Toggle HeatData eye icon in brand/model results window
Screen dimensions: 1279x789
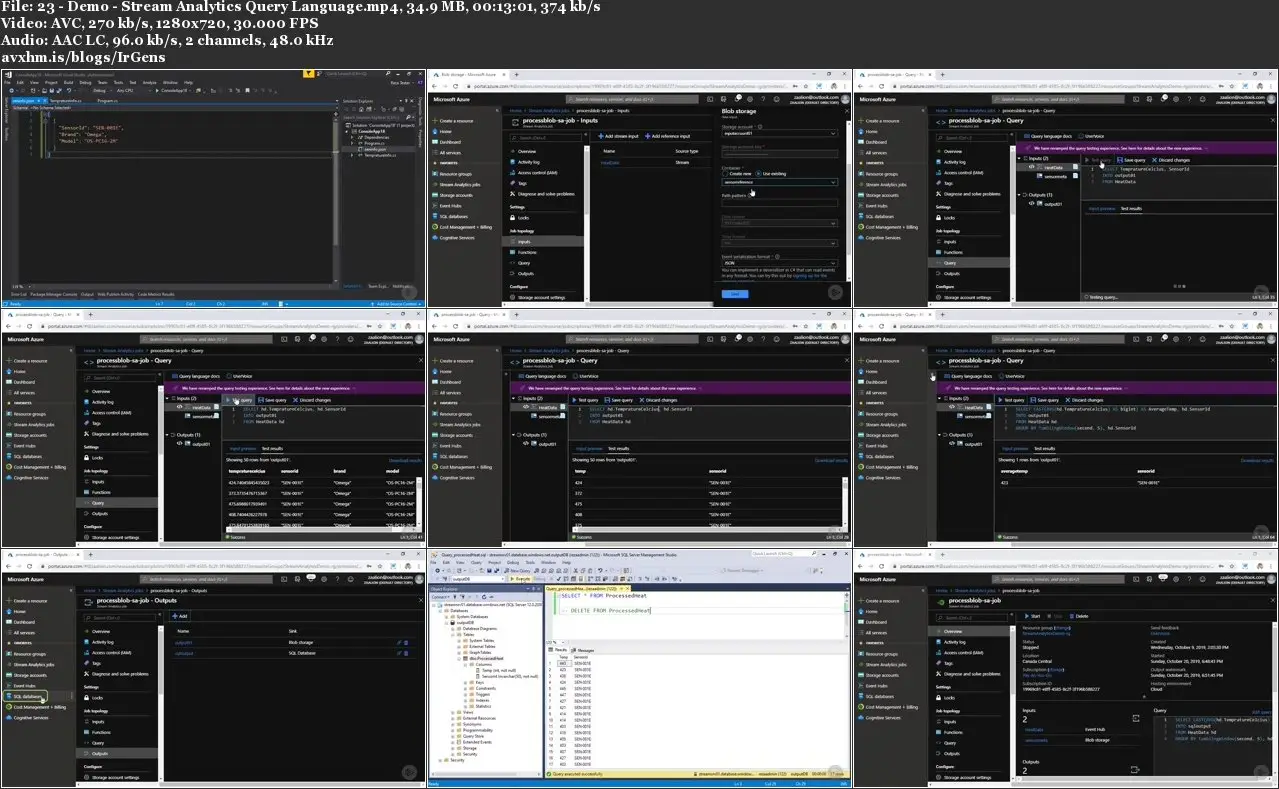pyautogui.click(x=182, y=407)
